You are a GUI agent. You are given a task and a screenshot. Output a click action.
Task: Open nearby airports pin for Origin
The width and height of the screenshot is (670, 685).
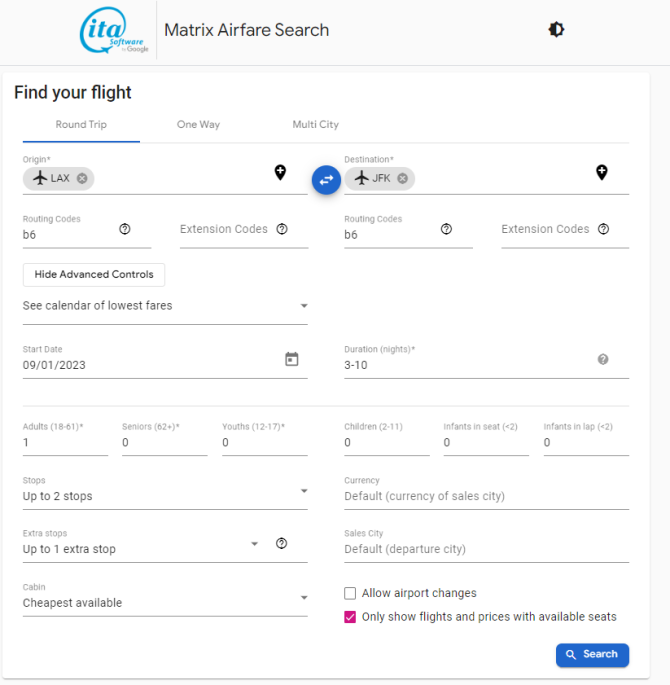[280, 173]
